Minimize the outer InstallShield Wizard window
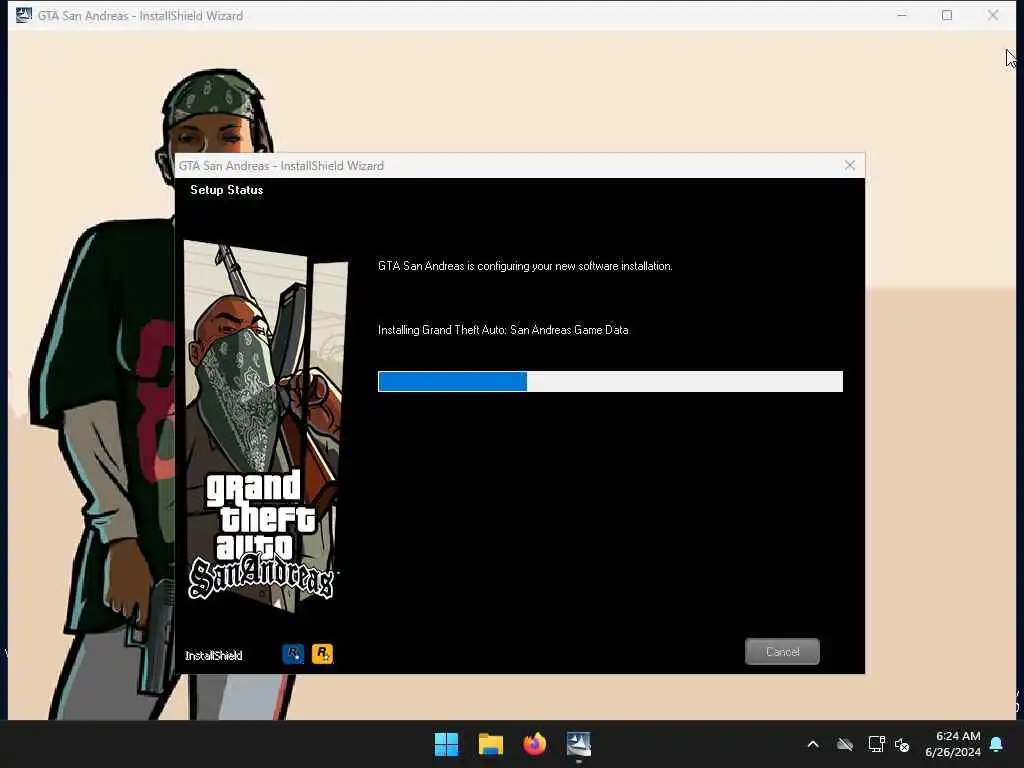Screen dimensions: 1024x768 (902, 15)
